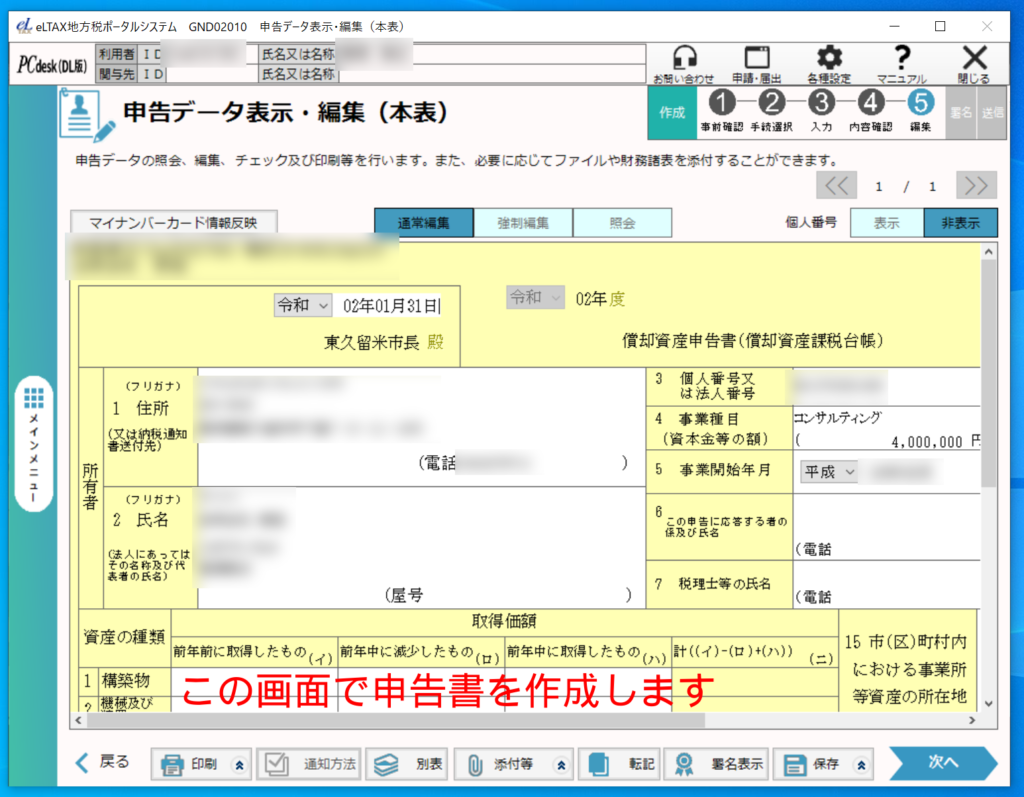Switch personal number to 非表示

point(960,223)
